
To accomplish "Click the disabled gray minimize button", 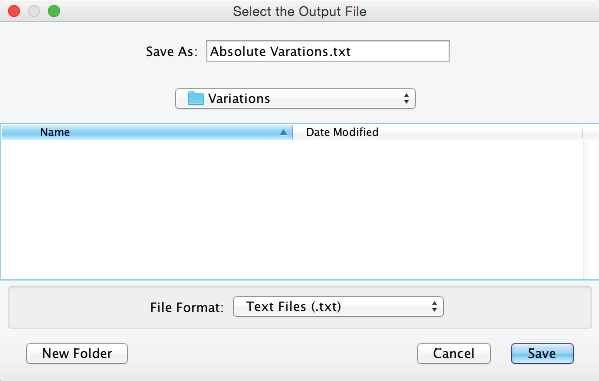I will click(x=34, y=11).
